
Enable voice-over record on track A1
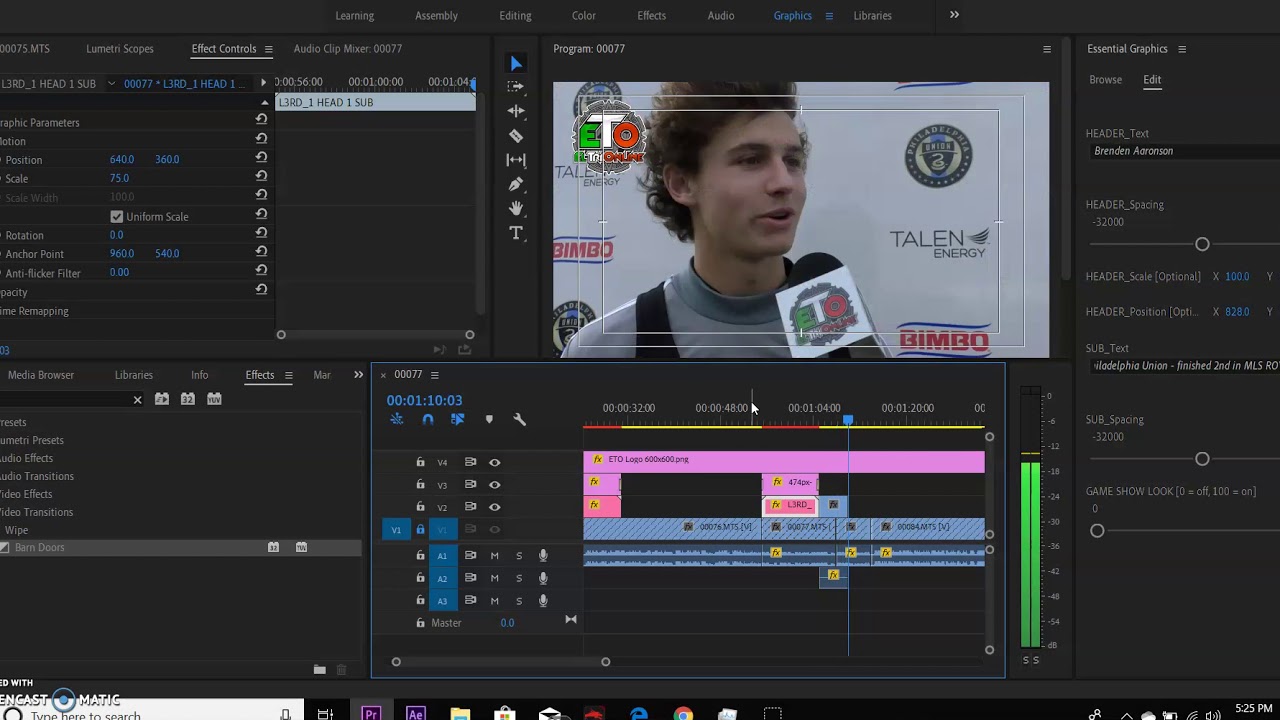click(543, 555)
